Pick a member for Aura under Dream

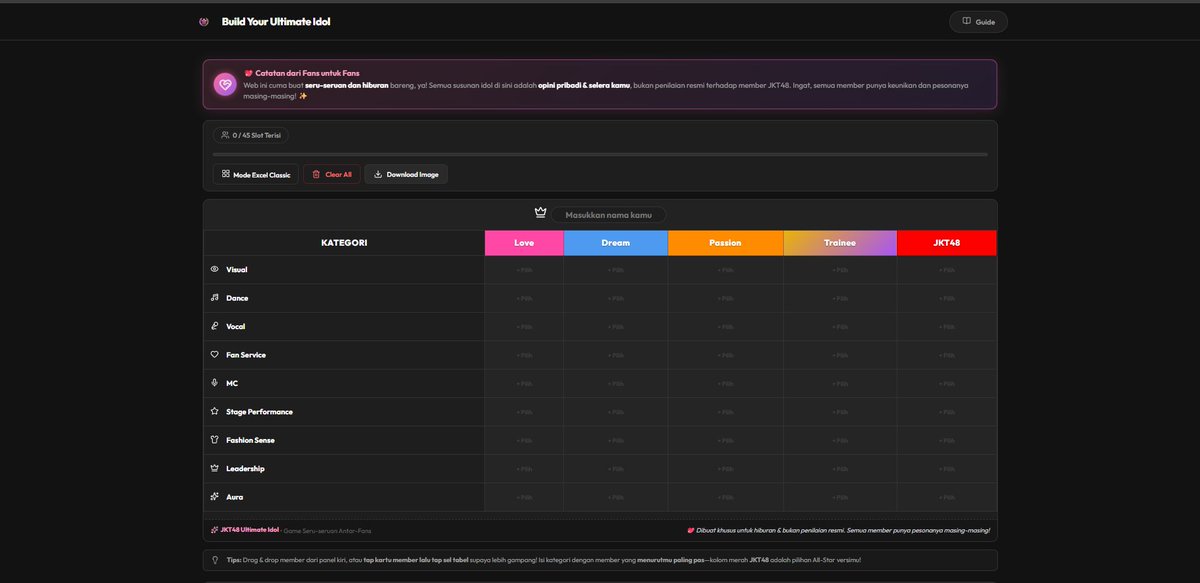(x=616, y=497)
